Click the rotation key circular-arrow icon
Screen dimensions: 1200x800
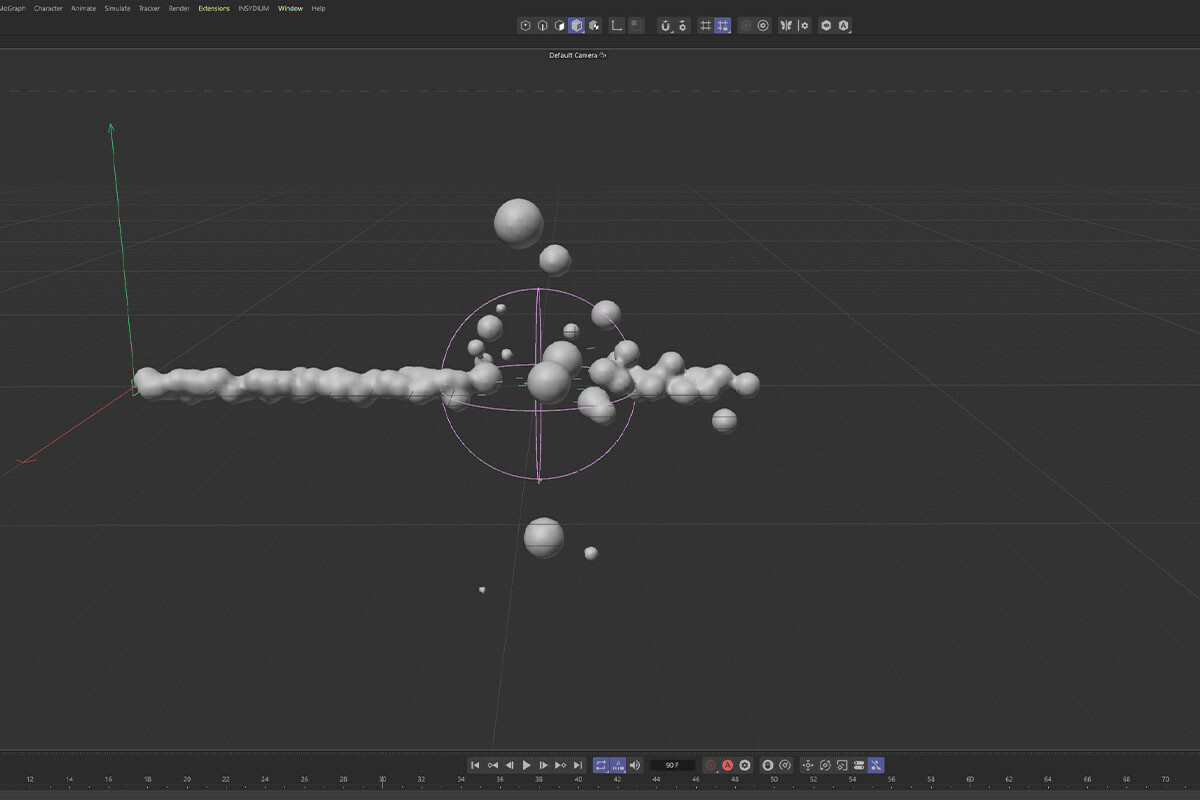(x=824, y=765)
